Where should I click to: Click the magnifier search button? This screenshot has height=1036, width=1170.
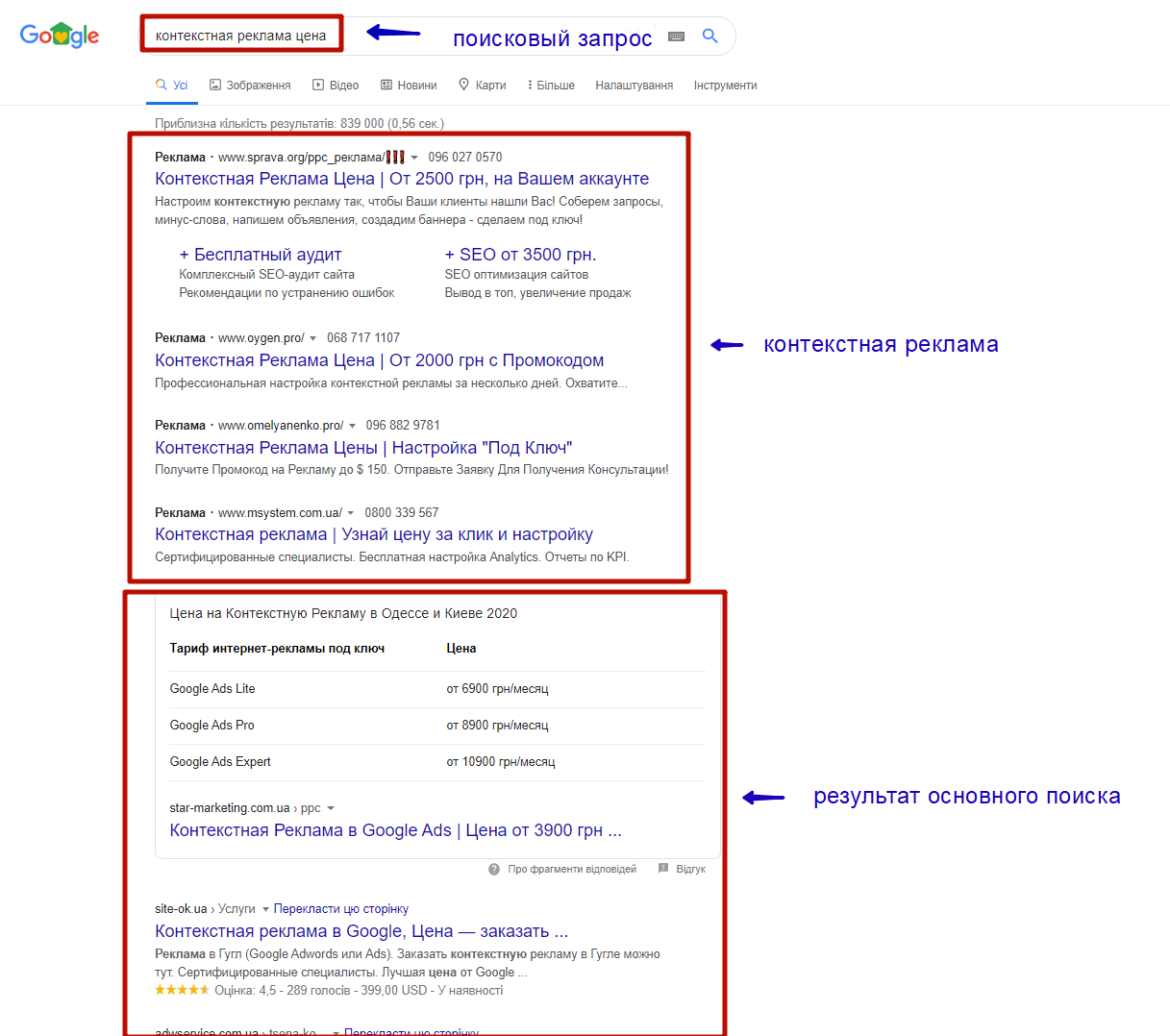point(710,36)
